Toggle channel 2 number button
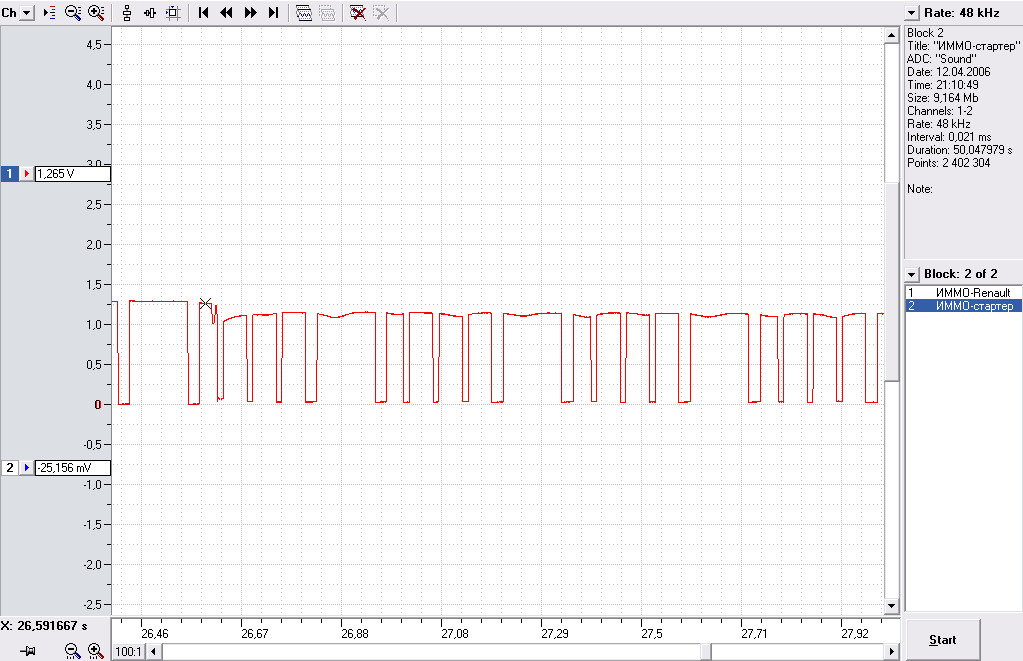1023x661 pixels. click(10, 468)
